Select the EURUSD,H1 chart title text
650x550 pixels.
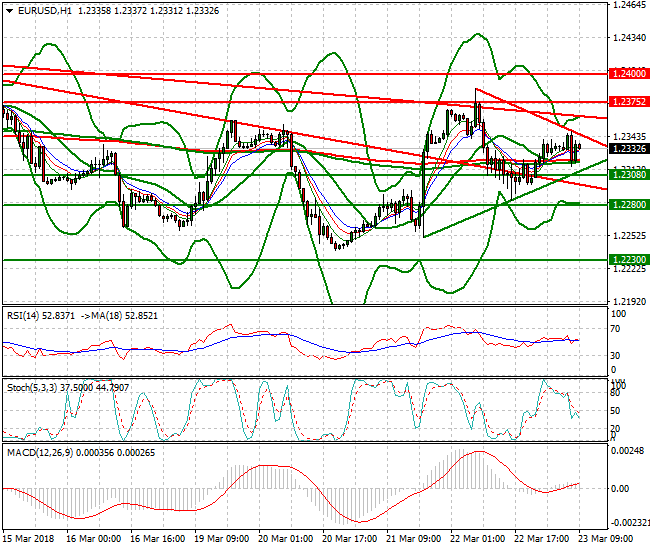click(x=45, y=11)
